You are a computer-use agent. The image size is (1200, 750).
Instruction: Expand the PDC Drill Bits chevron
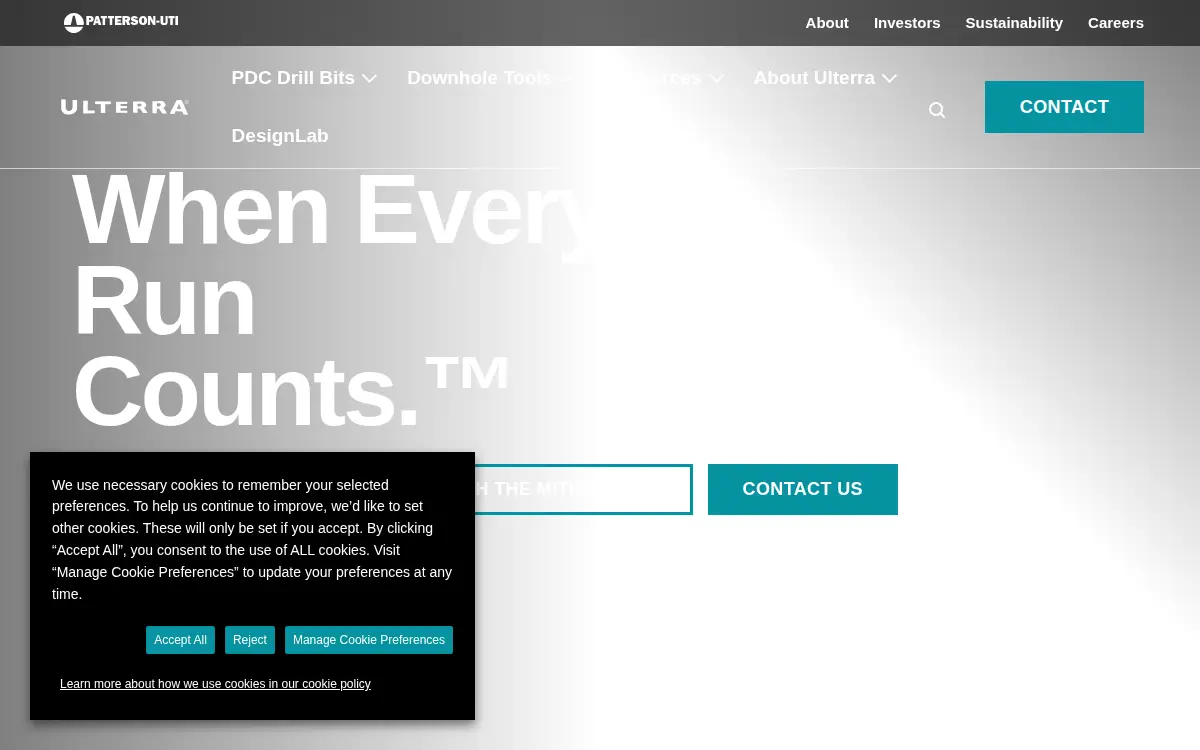(369, 78)
